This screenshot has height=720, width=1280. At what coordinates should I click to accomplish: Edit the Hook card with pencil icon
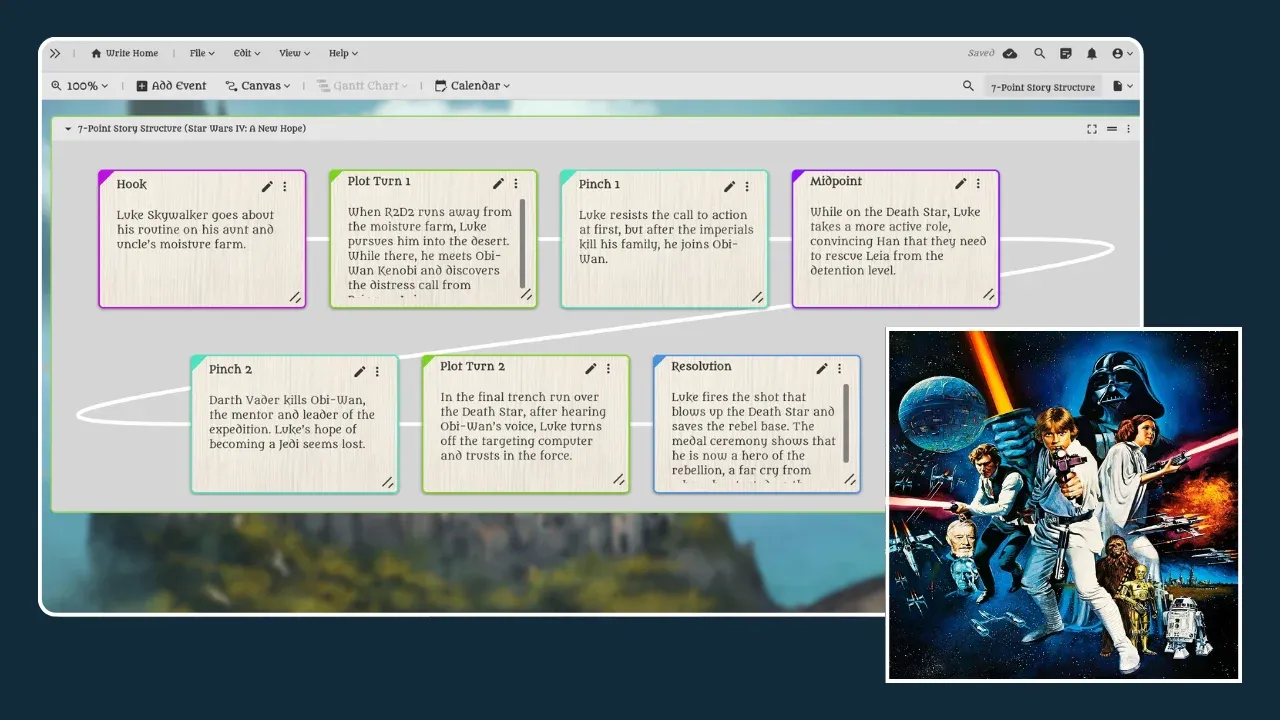click(267, 186)
